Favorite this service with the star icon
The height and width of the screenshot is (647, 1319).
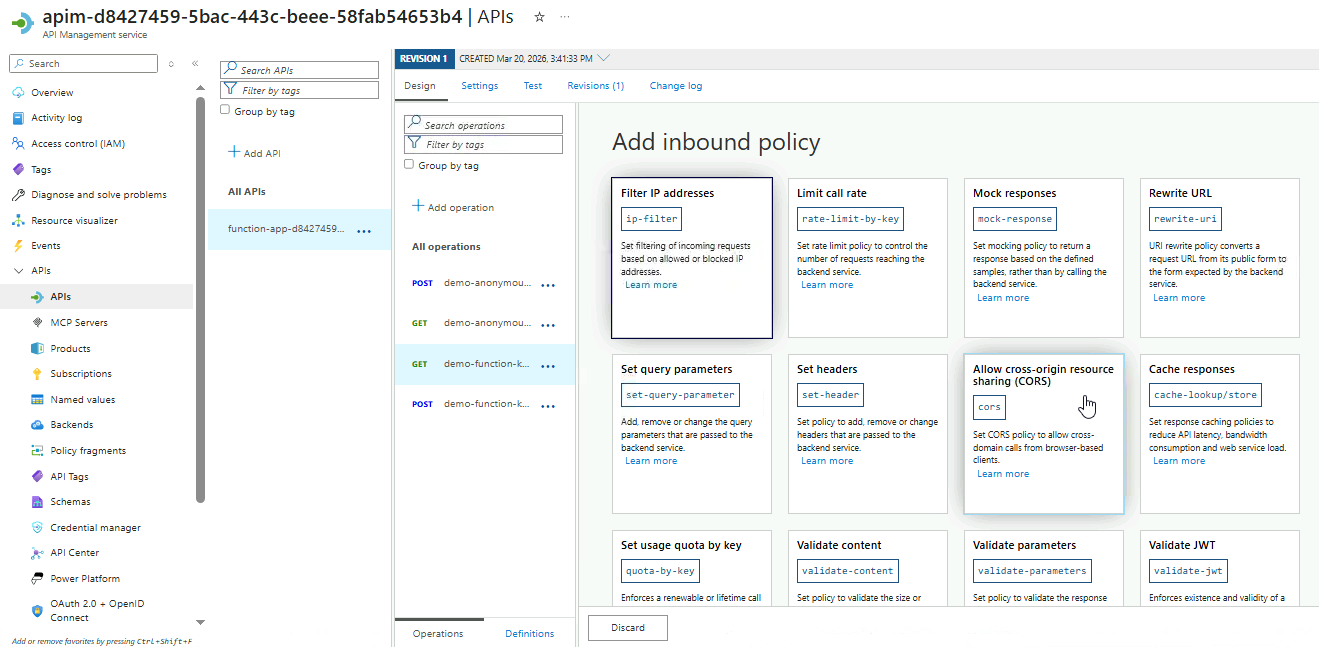[540, 17]
